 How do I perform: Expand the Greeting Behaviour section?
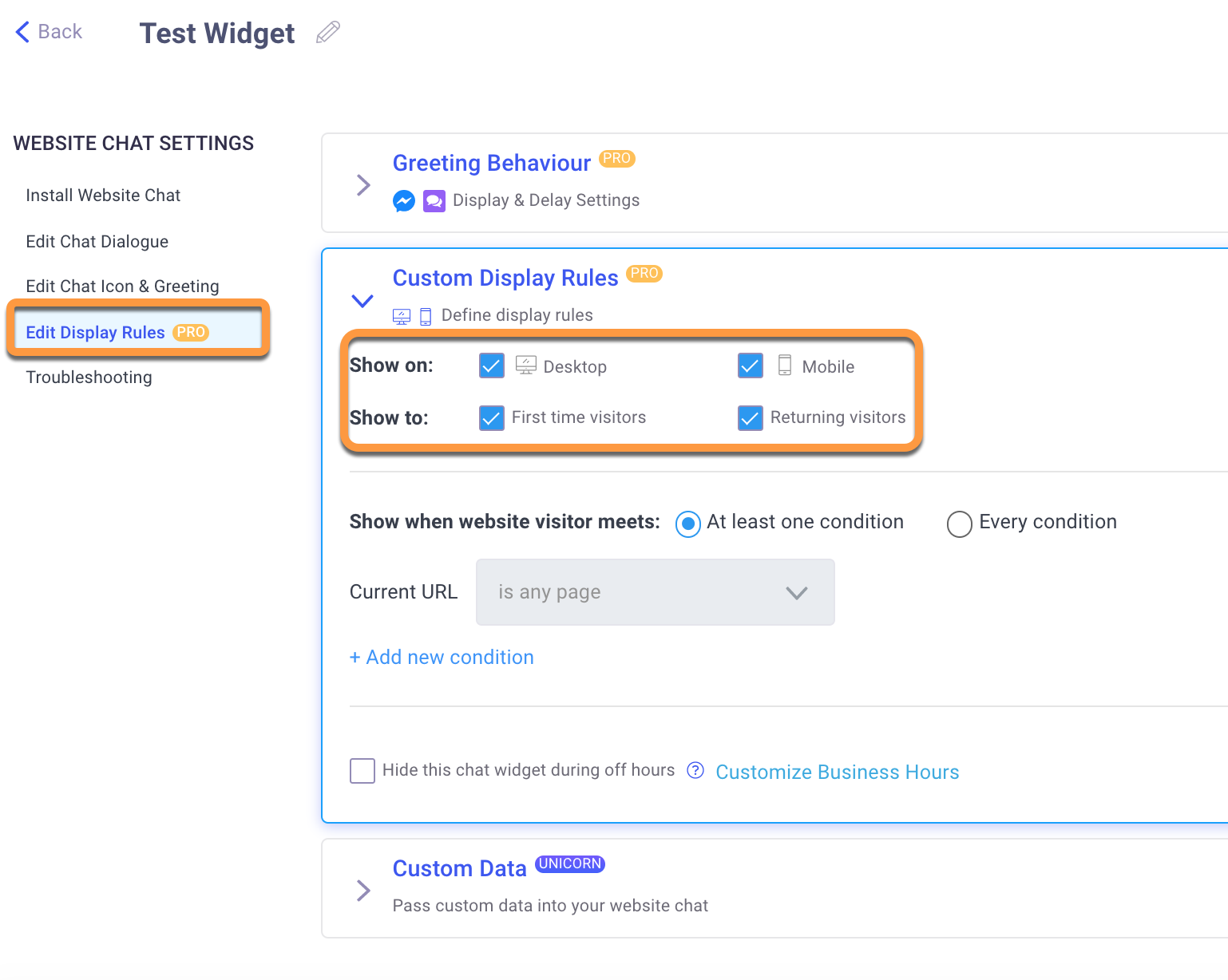click(x=363, y=185)
